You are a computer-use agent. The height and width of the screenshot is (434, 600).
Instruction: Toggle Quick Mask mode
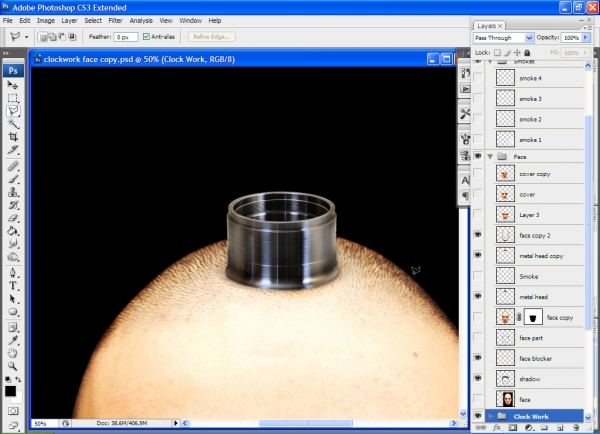[x=13, y=411]
